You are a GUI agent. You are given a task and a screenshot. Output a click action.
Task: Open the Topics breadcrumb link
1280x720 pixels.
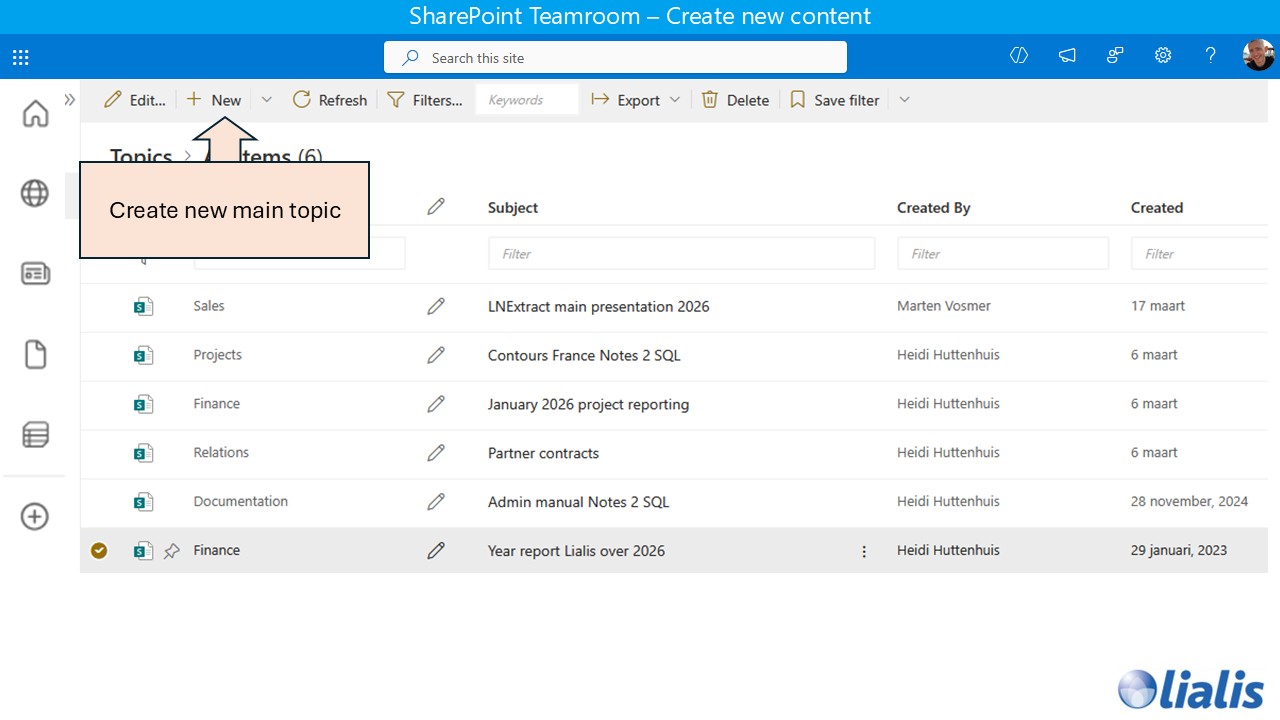(141, 157)
